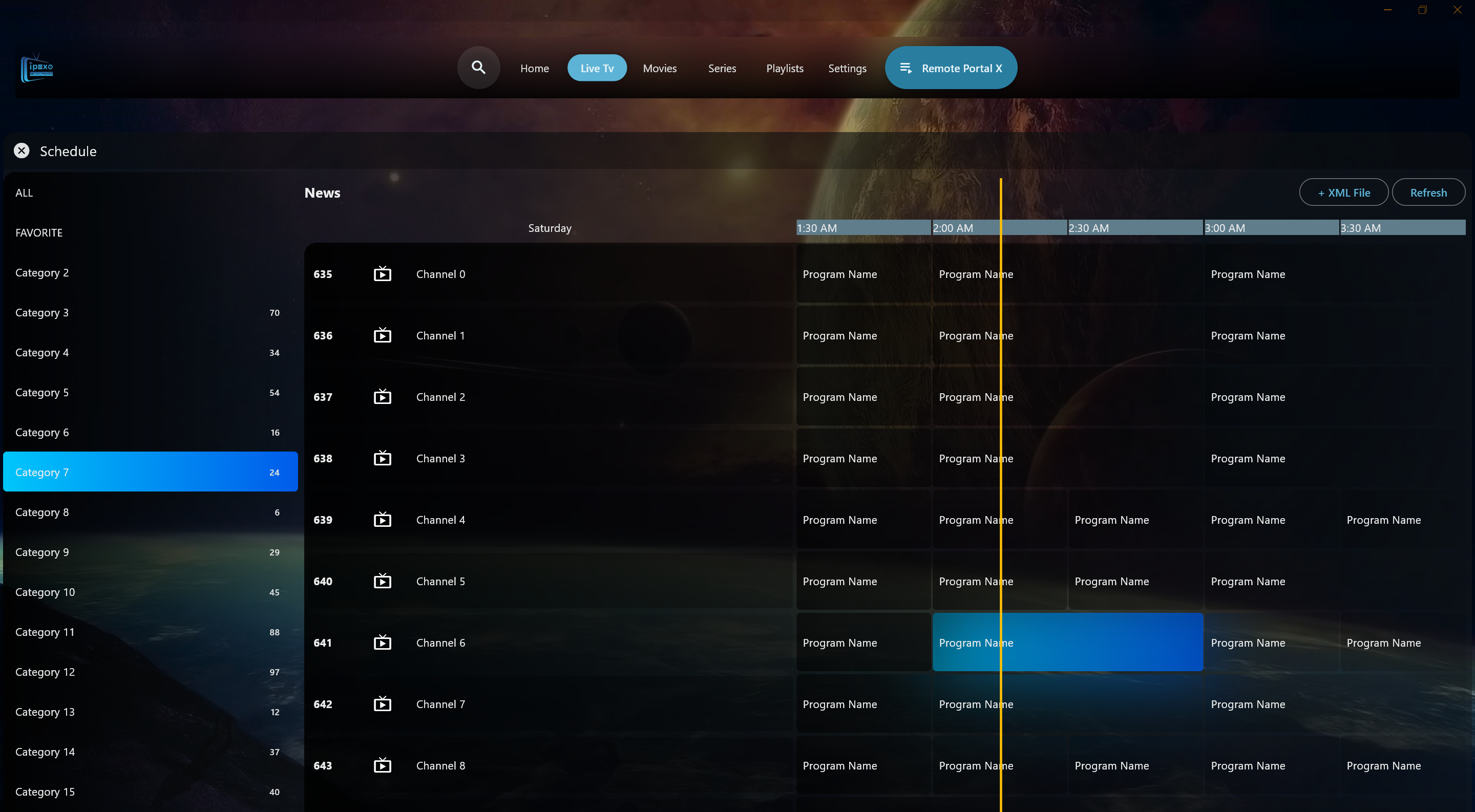Screen dimensions: 1475x812
Task: Click the Live TV nav icon
Action: (597, 68)
